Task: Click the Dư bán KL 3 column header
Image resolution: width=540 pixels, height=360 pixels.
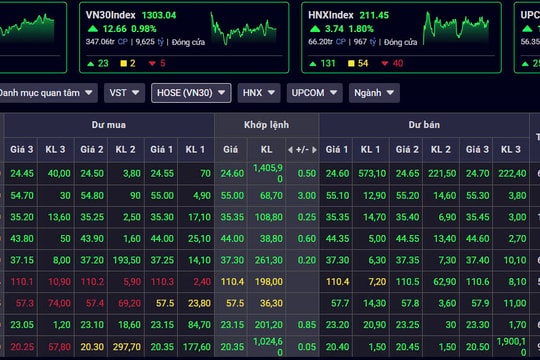Action: point(511,150)
